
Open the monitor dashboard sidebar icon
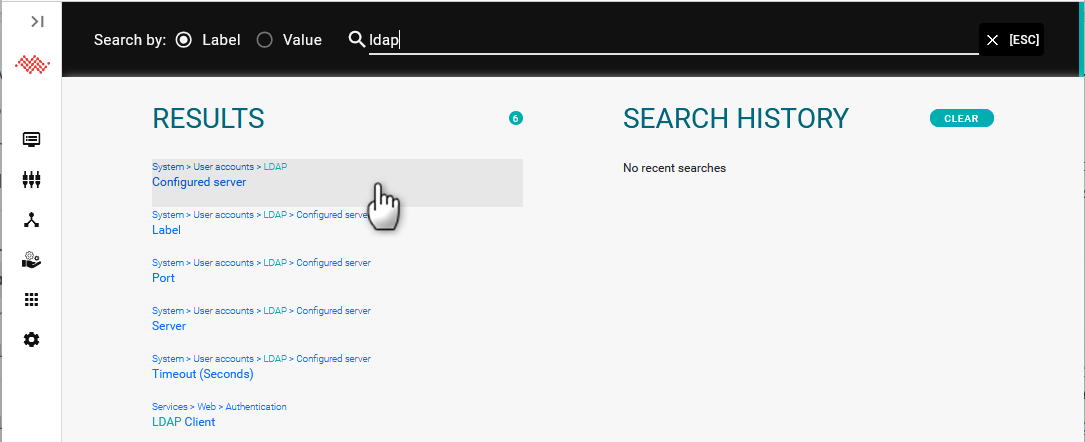[32, 139]
